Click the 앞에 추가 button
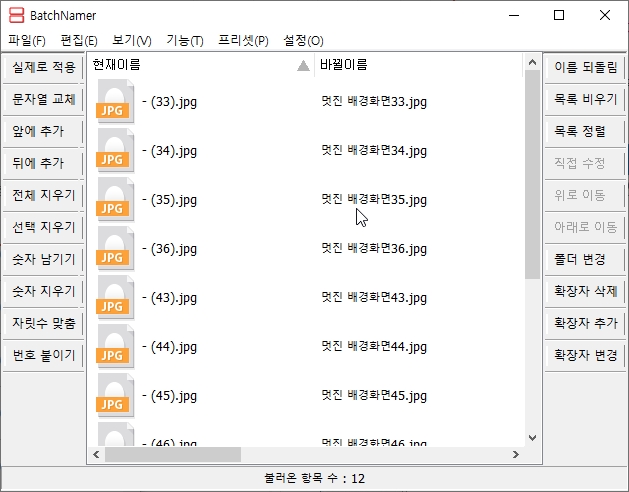 click(x=43, y=131)
